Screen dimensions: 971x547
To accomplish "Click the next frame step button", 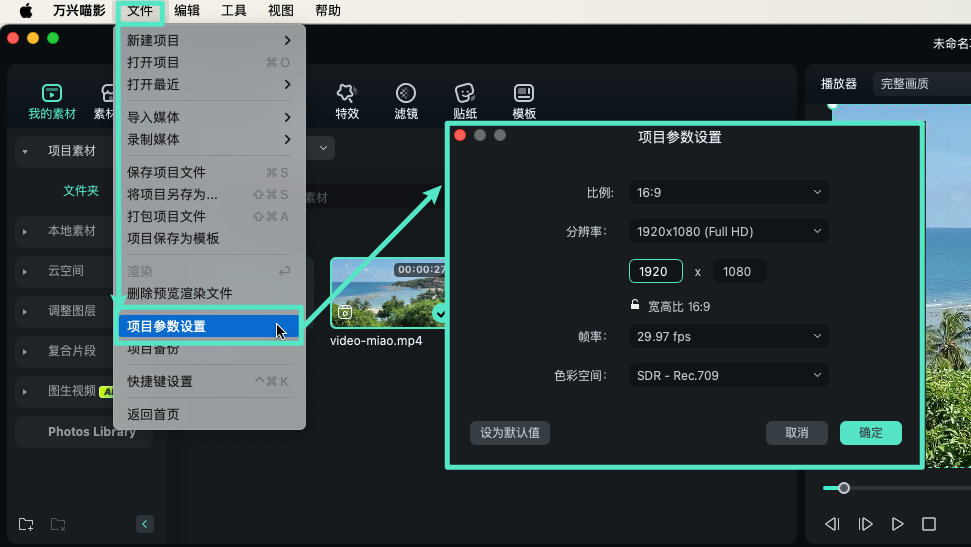I will 865,524.
